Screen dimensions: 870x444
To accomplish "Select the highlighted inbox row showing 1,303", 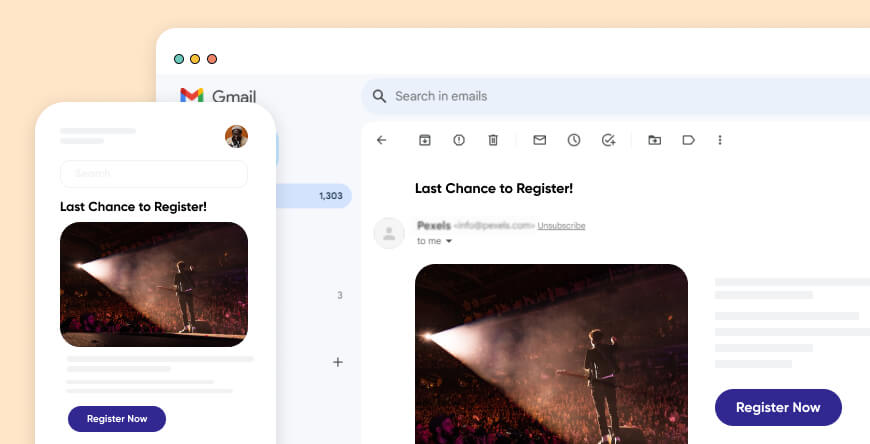I will [x=313, y=195].
